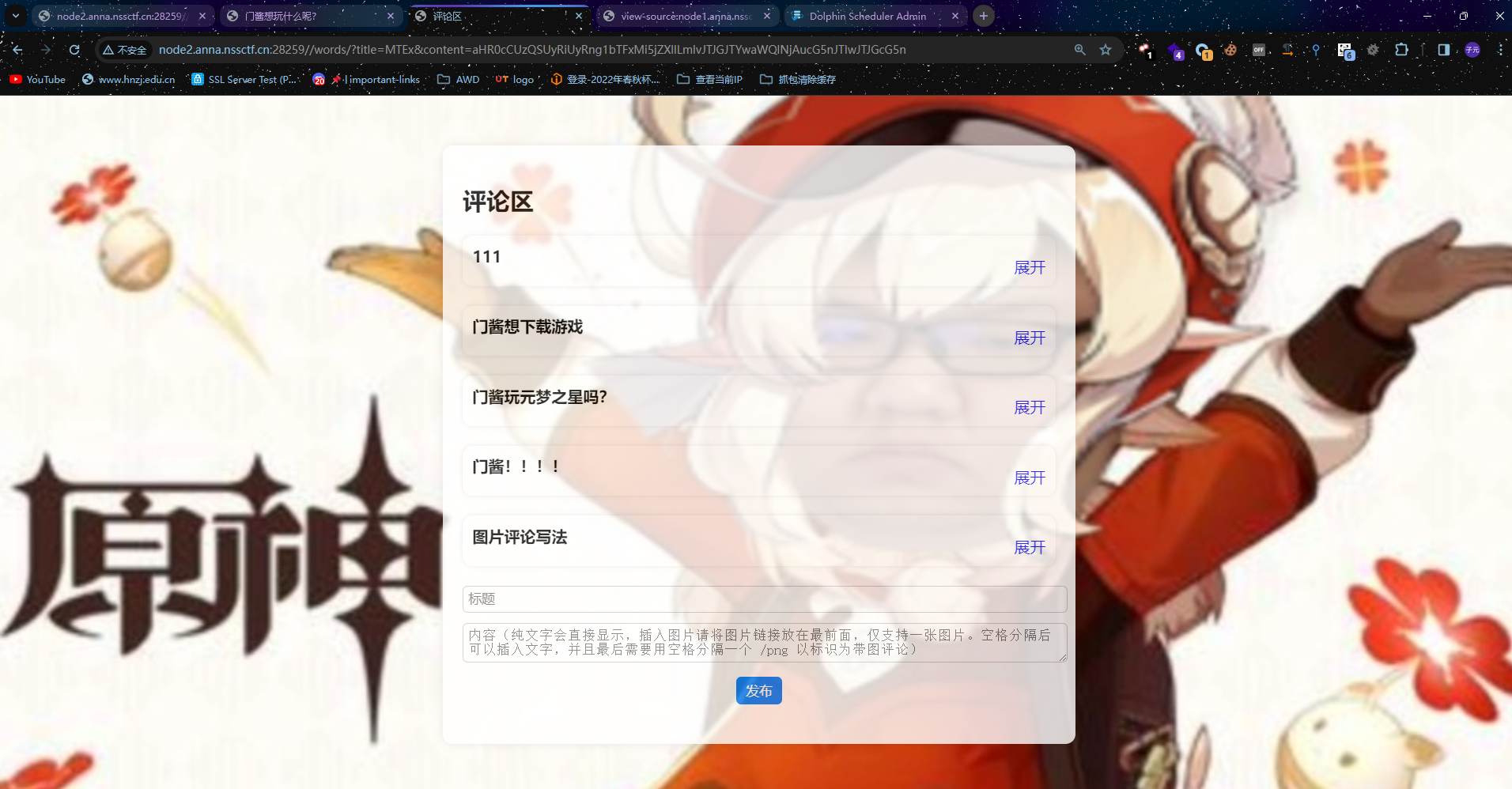Open the Extensions puzzle menu
This screenshot has height=789, width=1512.
point(1401,50)
